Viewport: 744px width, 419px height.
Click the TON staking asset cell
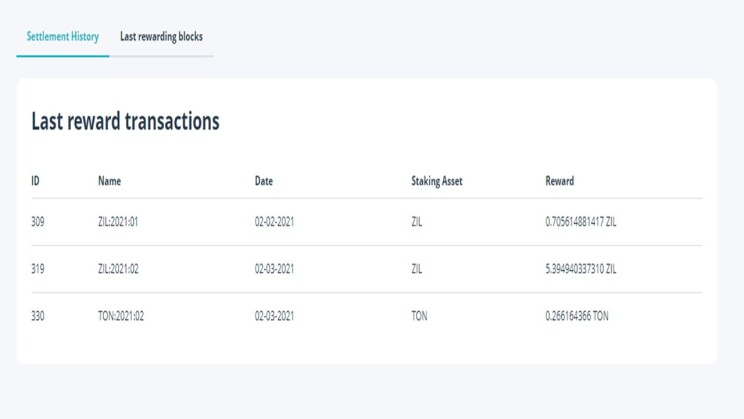click(x=419, y=316)
